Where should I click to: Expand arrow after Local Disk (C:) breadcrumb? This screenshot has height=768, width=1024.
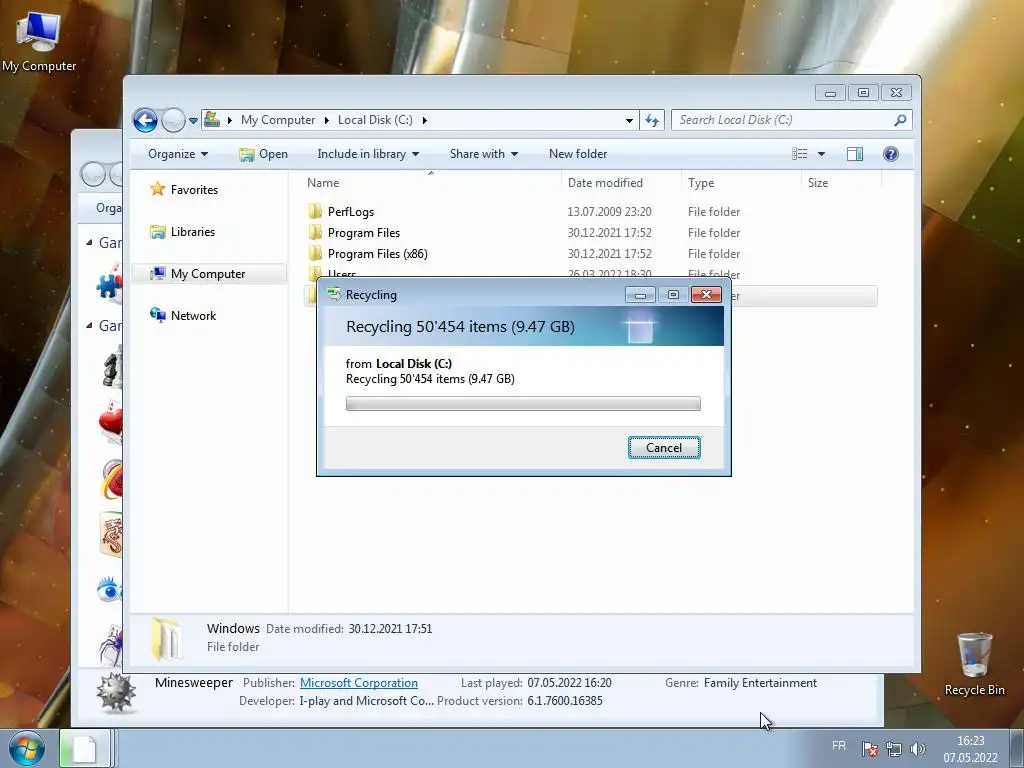point(424,120)
